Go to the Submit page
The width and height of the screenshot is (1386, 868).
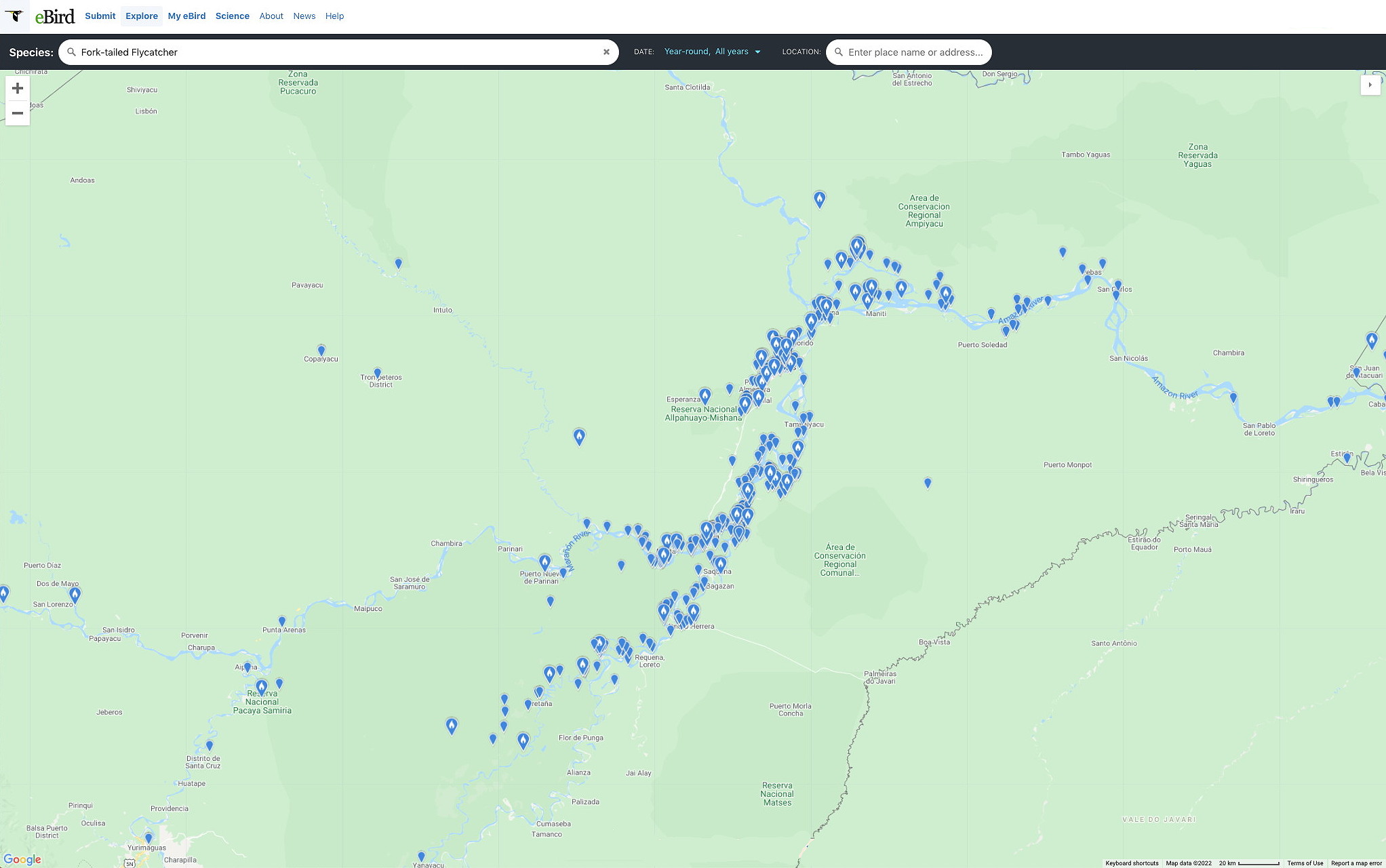100,16
